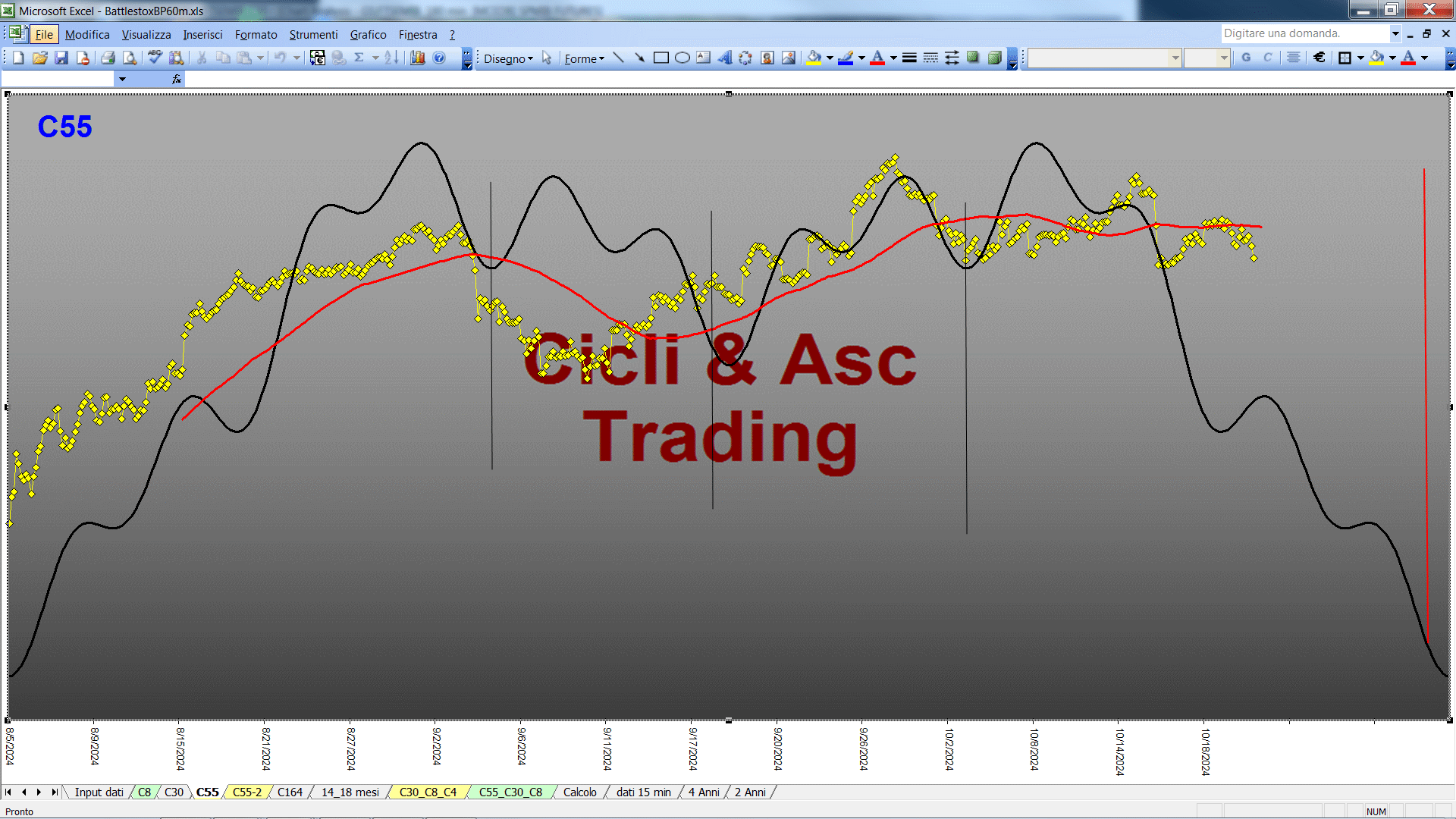Viewport: 1456px width, 819px height.
Task: Open the Chart Wizard icon
Action: 418,58
